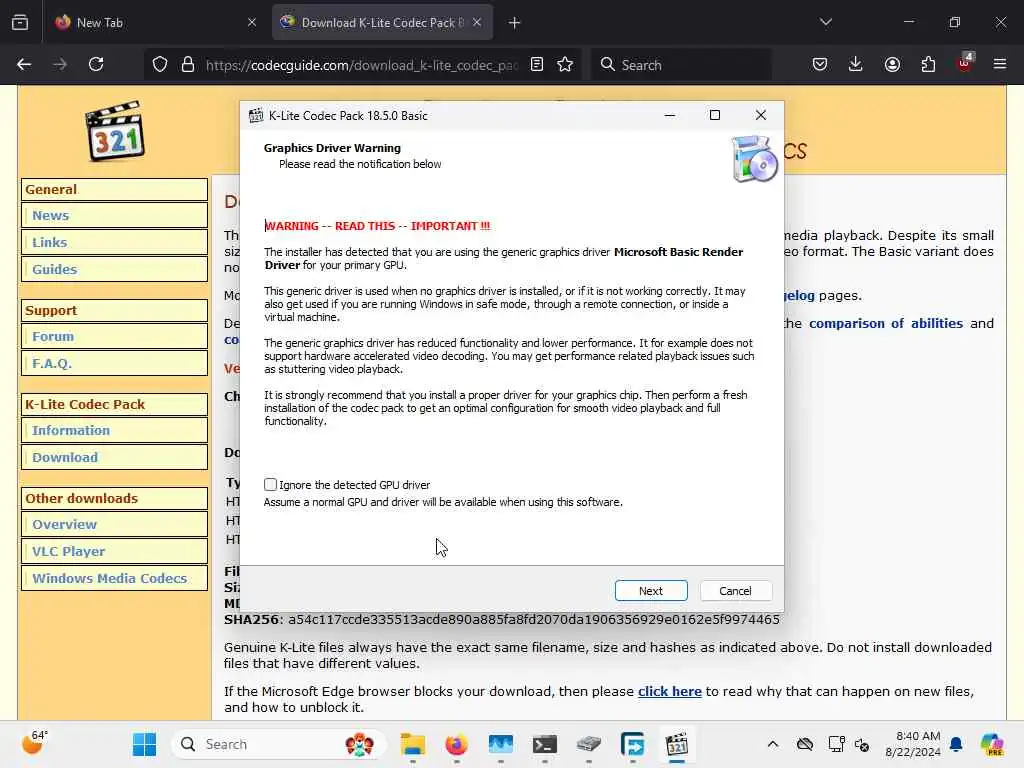Screen dimensions: 1024x768
Task: Follow the click here Edge unblock link
Action: coord(669,691)
